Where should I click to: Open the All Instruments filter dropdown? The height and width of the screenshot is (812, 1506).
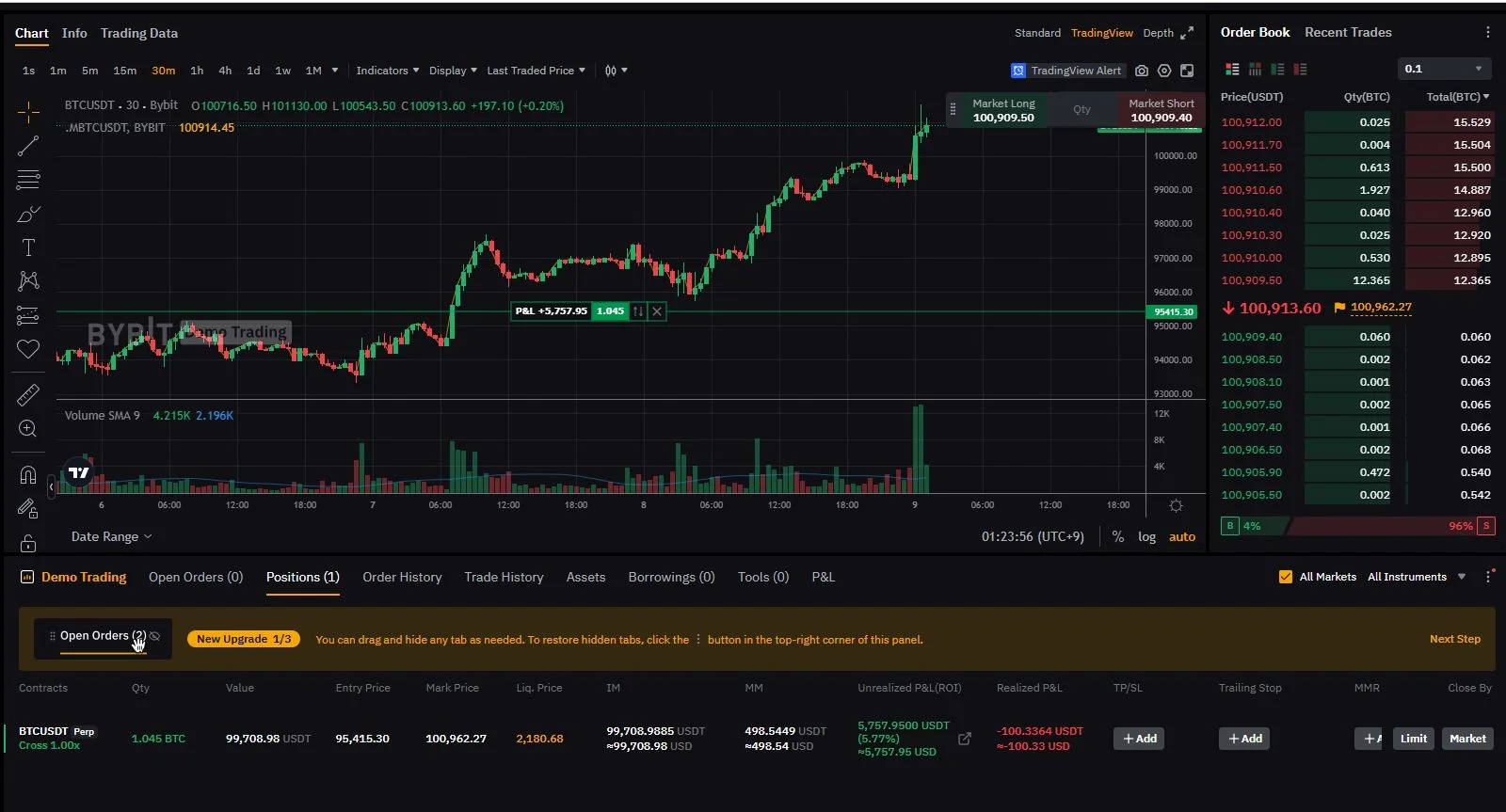(x=1417, y=577)
